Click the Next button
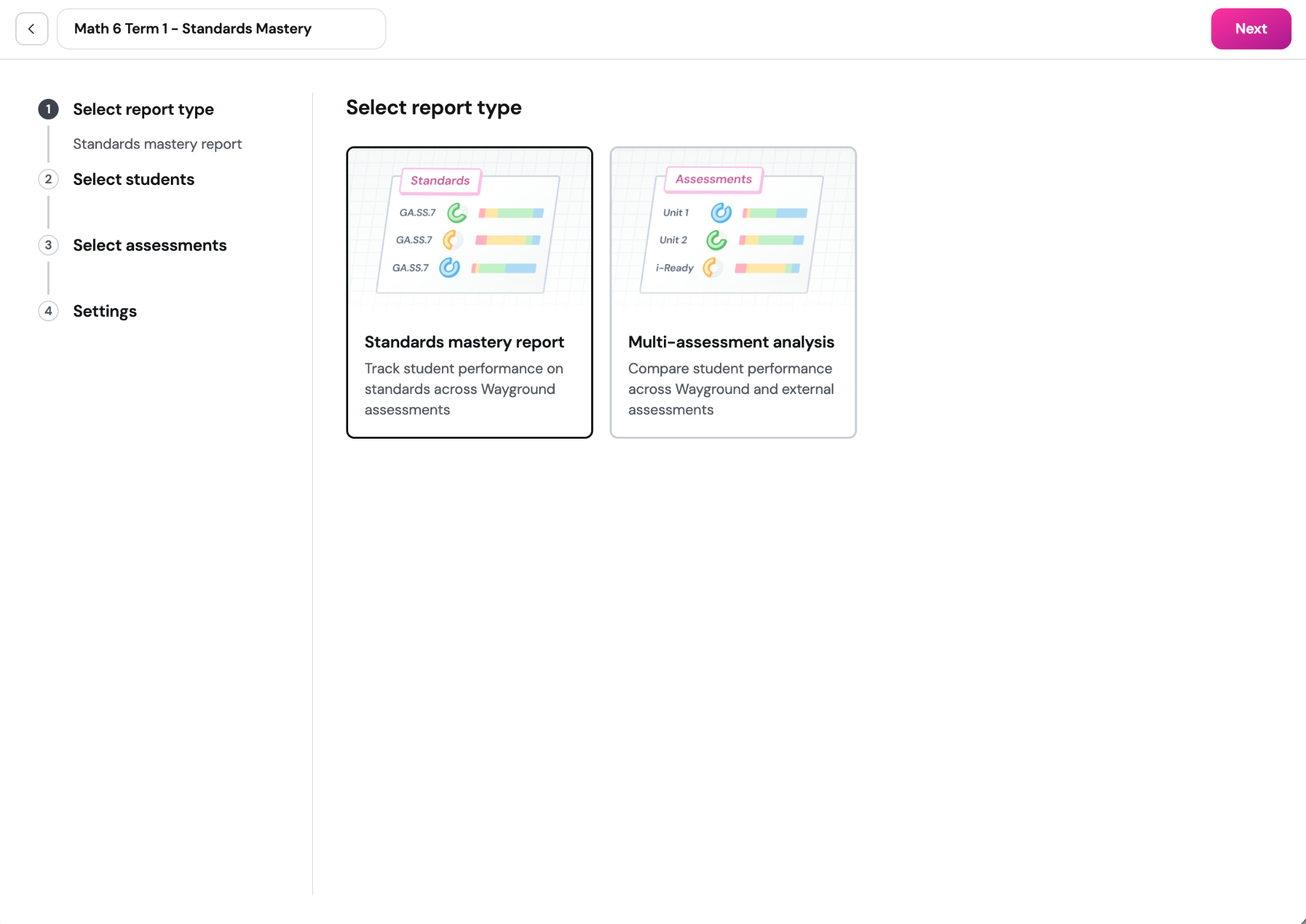The image size is (1306, 924). click(x=1251, y=29)
